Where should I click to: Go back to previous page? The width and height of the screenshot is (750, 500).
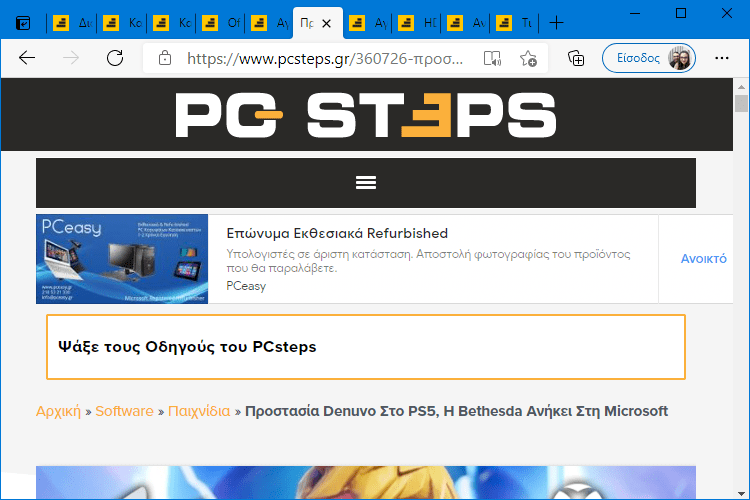pos(27,58)
